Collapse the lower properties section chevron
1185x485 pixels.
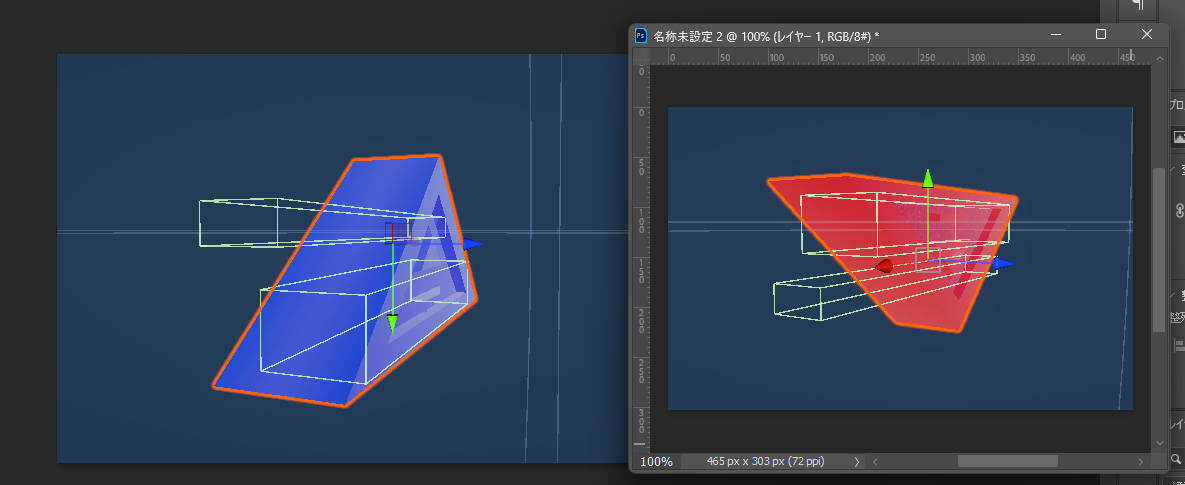(1173, 295)
